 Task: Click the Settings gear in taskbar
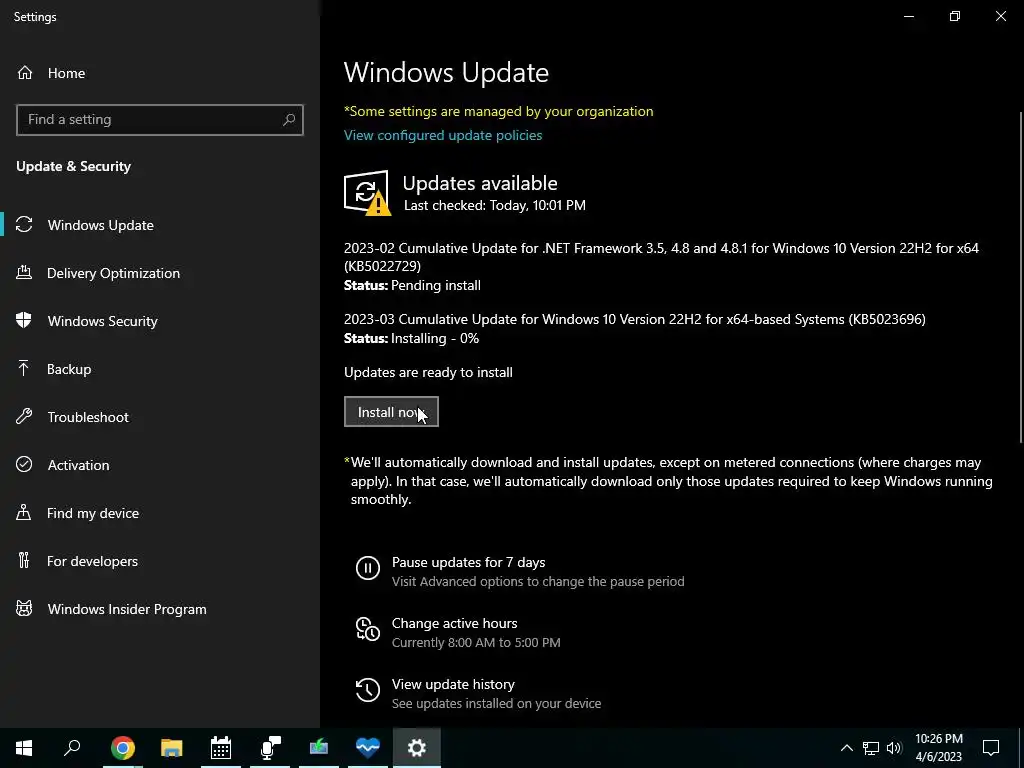pos(417,748)
